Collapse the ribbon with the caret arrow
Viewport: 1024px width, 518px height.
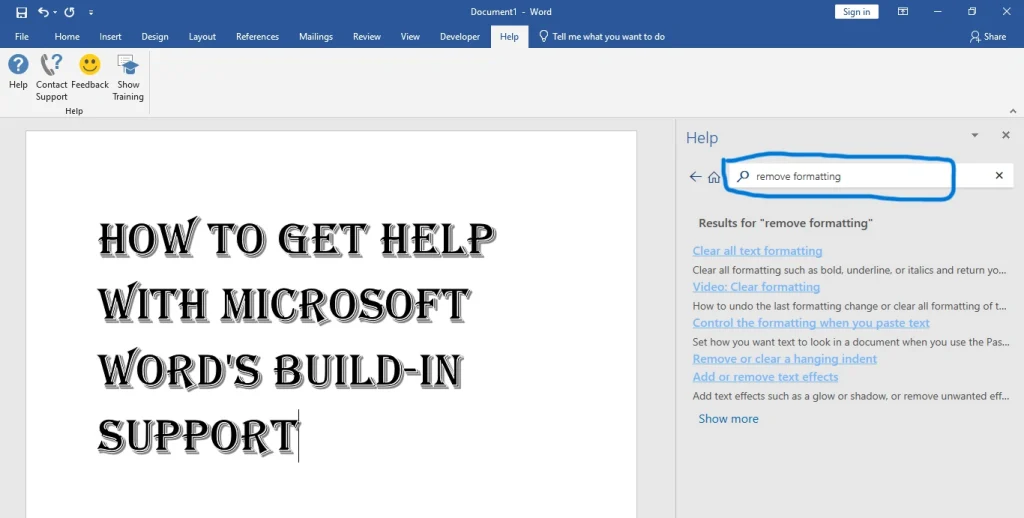1013,111
